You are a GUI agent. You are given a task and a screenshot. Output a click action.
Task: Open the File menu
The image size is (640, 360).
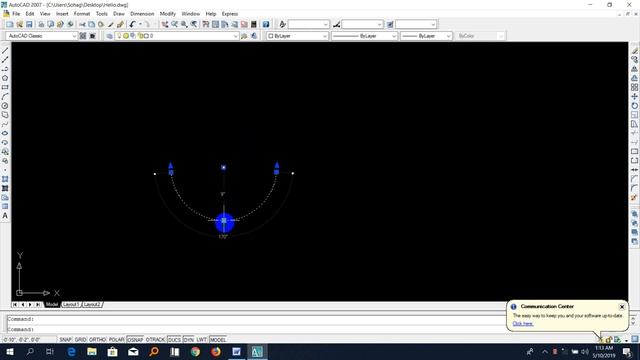(x=16, y=13)
